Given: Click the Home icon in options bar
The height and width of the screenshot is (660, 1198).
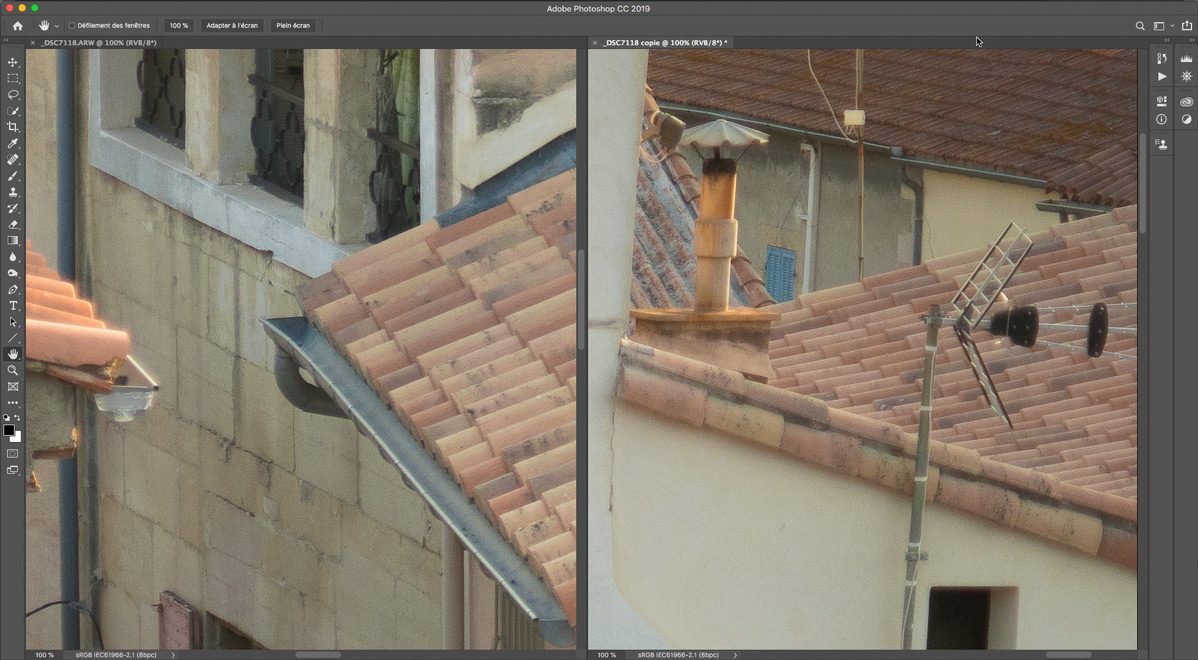Looking at the screenshot, I should [17, 25].
